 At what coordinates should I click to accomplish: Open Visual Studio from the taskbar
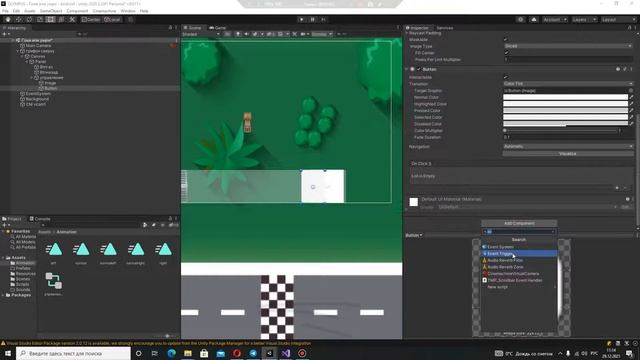286,353
